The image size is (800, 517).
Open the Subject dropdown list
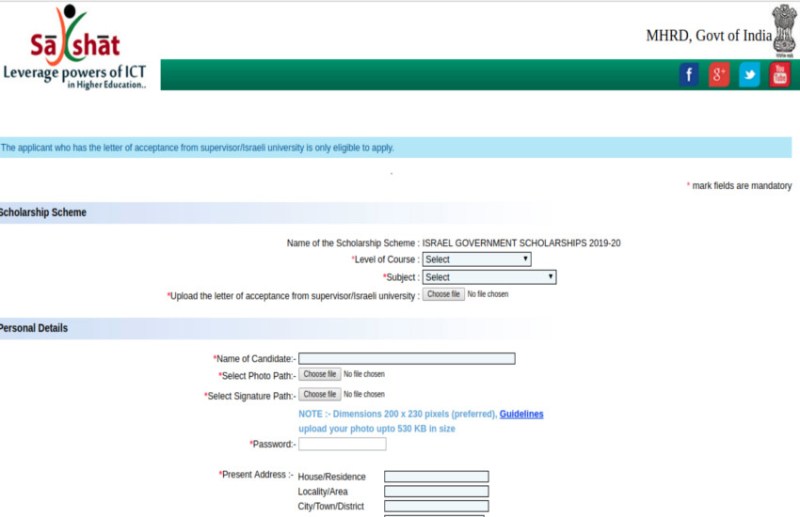(489, 277)
